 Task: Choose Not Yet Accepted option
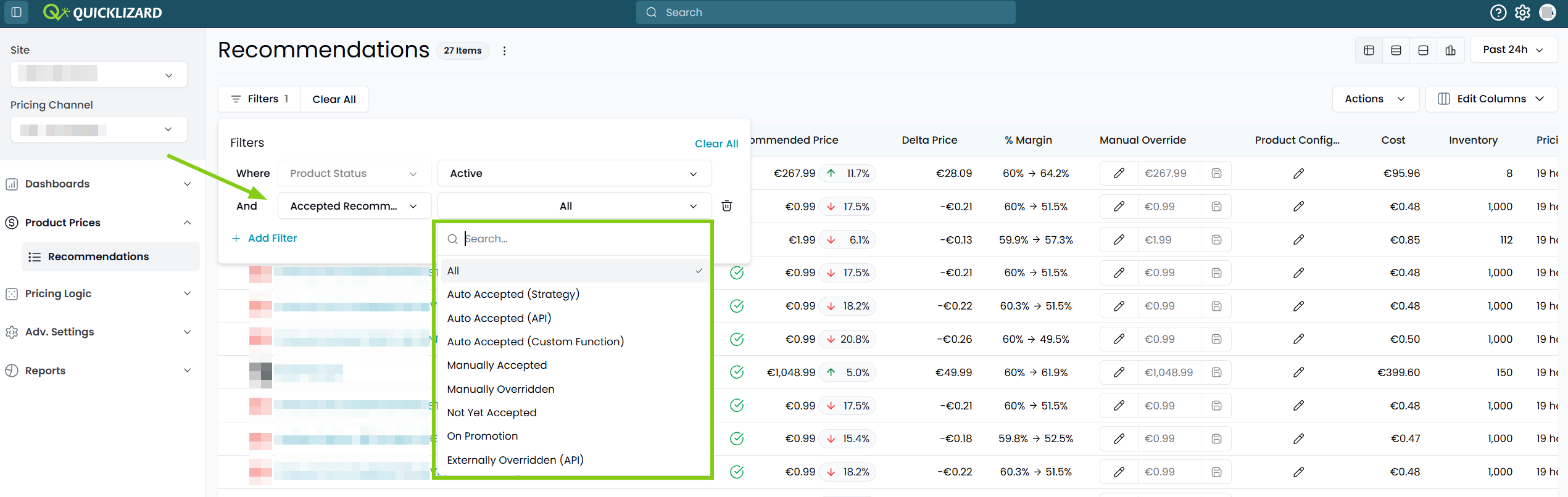[x=492, y=413]
